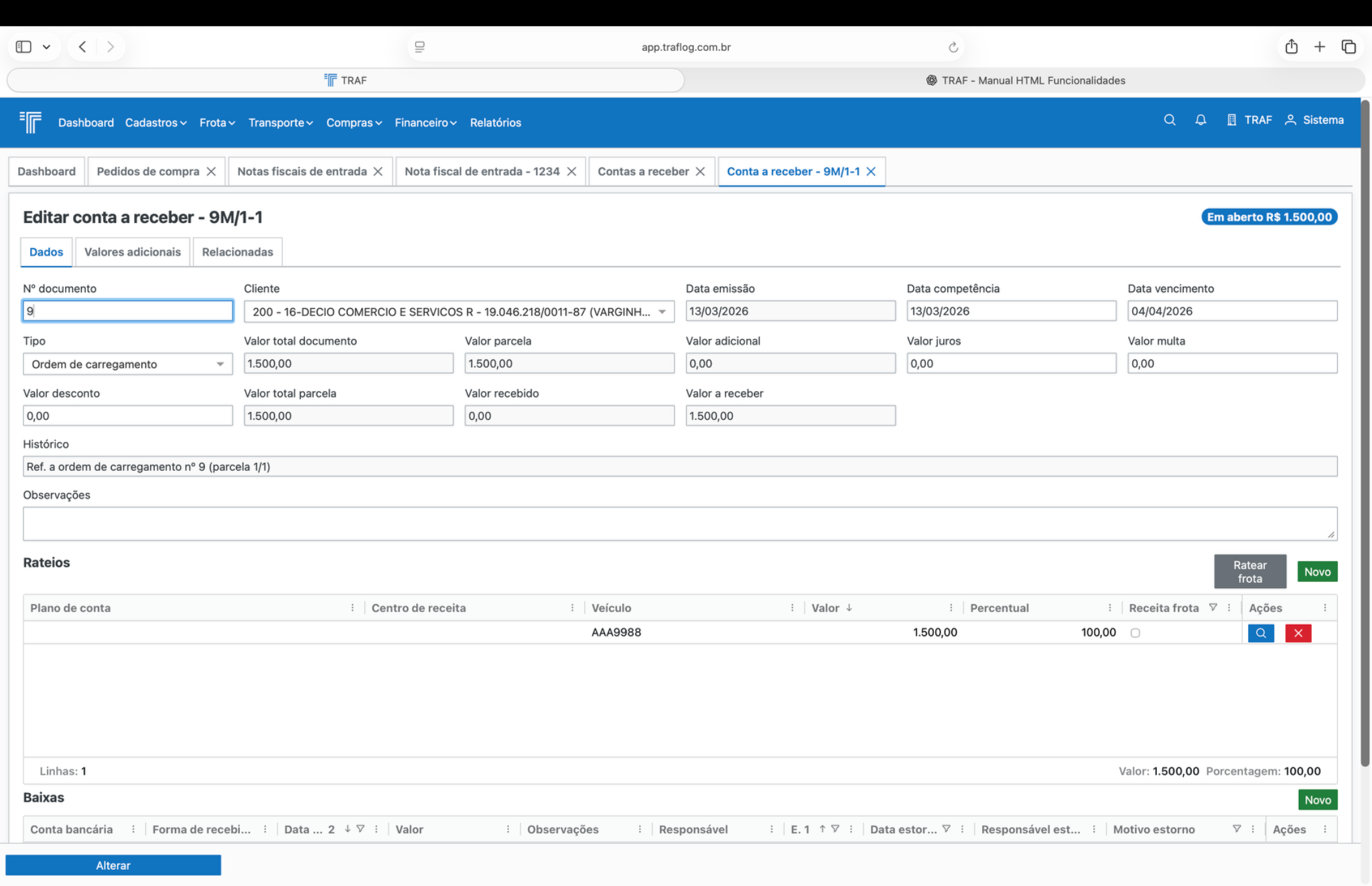Viewport: 1372px width, 886px height.
Task: View the AAA9988 rateio with the blue magnifier
Action: tap(1260, 633)
